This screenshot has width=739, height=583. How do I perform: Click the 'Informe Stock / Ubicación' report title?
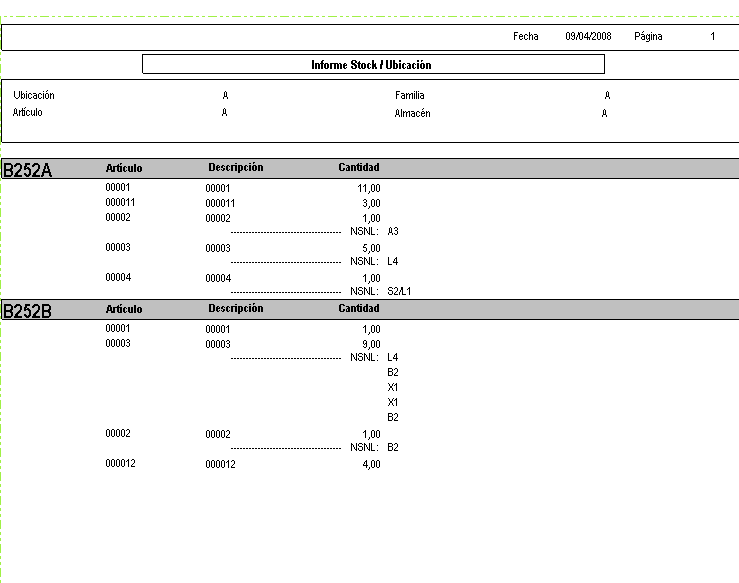pyautogui.click(x=371, y=65)
